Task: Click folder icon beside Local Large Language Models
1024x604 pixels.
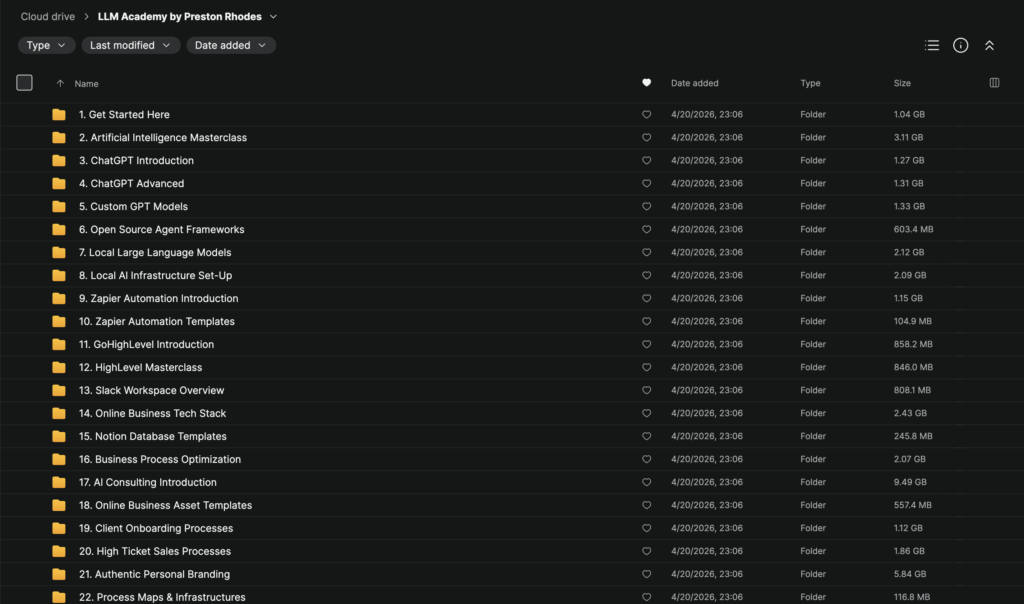Action: click(x=59, y=253)
